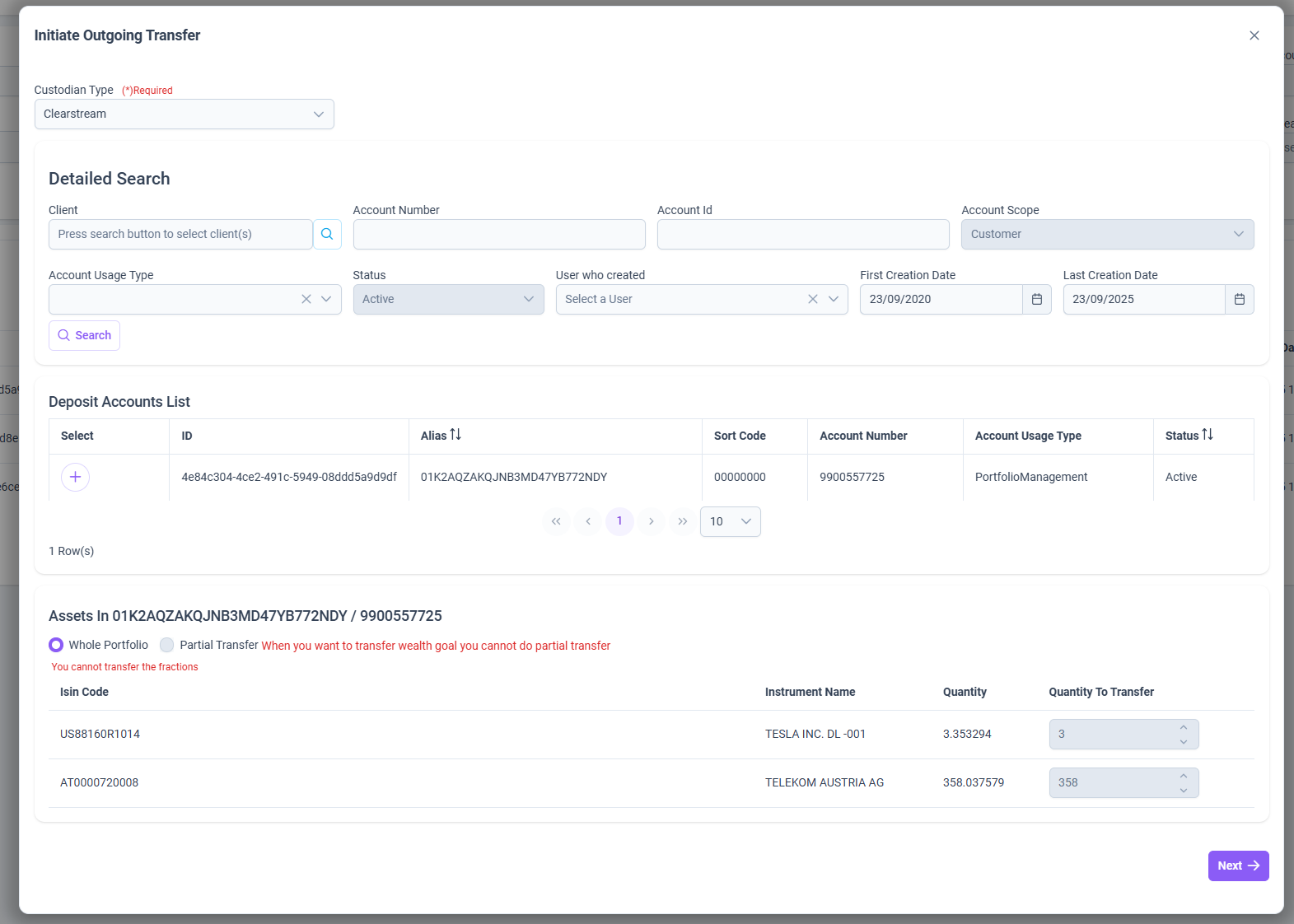Viewport: 1294px width, 924px height.
Task: Select the Partial Transfer radio option
Action: pyautogui.click(x=167, y=645)
